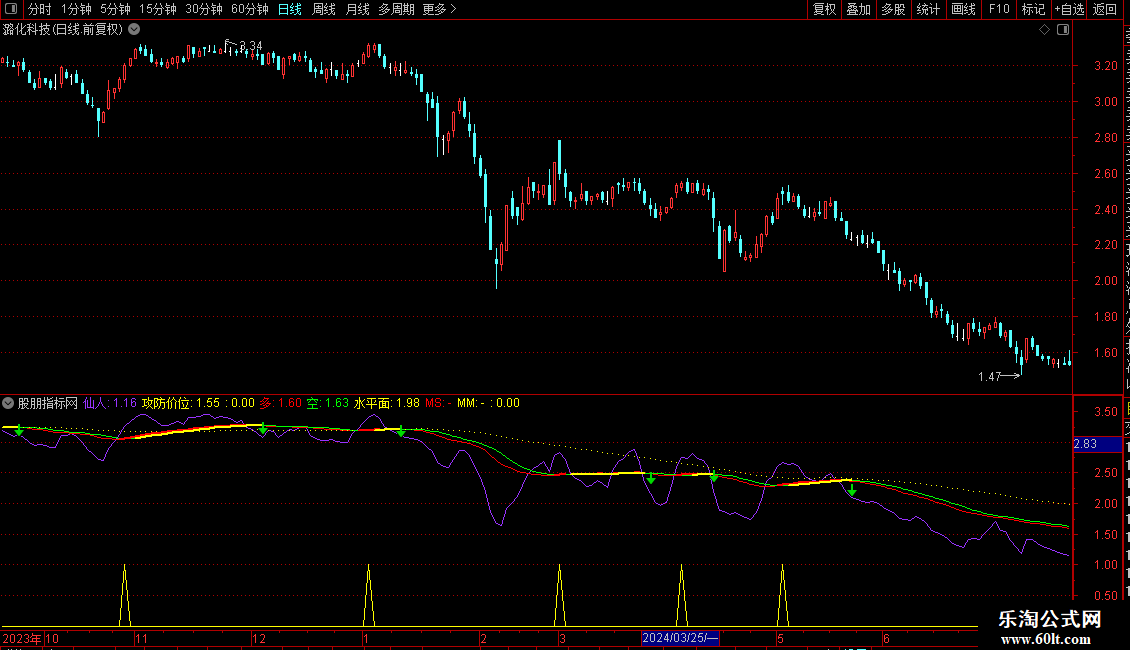Click the 复权 adjustment button
Viewport: 1130px width, 650px height.
(x=824, y=9)
